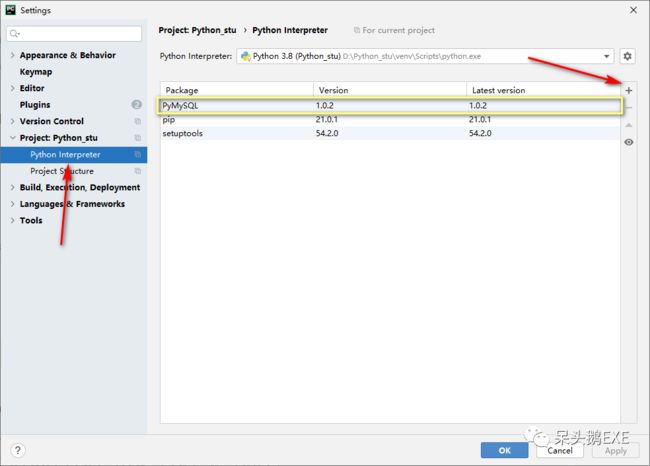Select Build, Execution, Deployment category
This screenshot has height=466, width=650.
(x=80, y=187)
